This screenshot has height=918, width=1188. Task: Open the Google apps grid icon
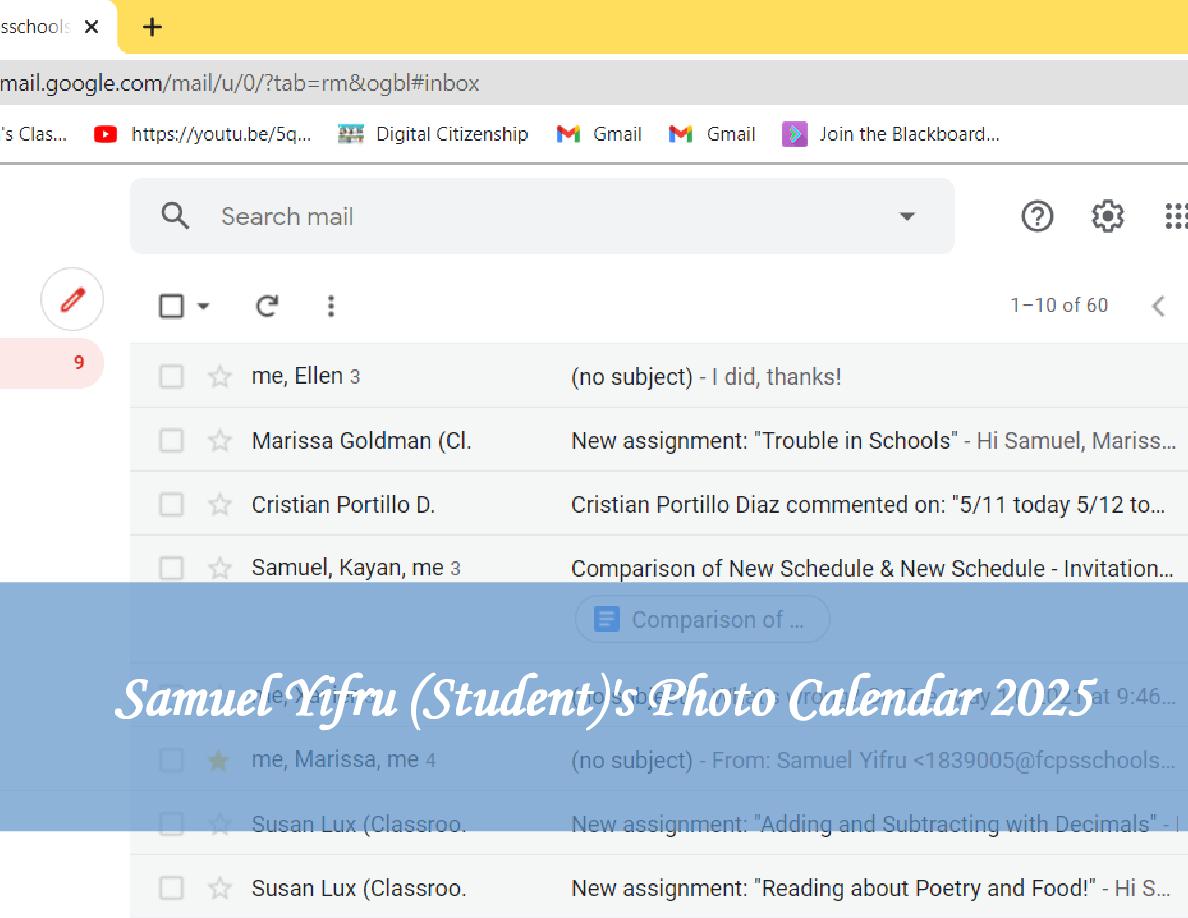point(1176,216)
